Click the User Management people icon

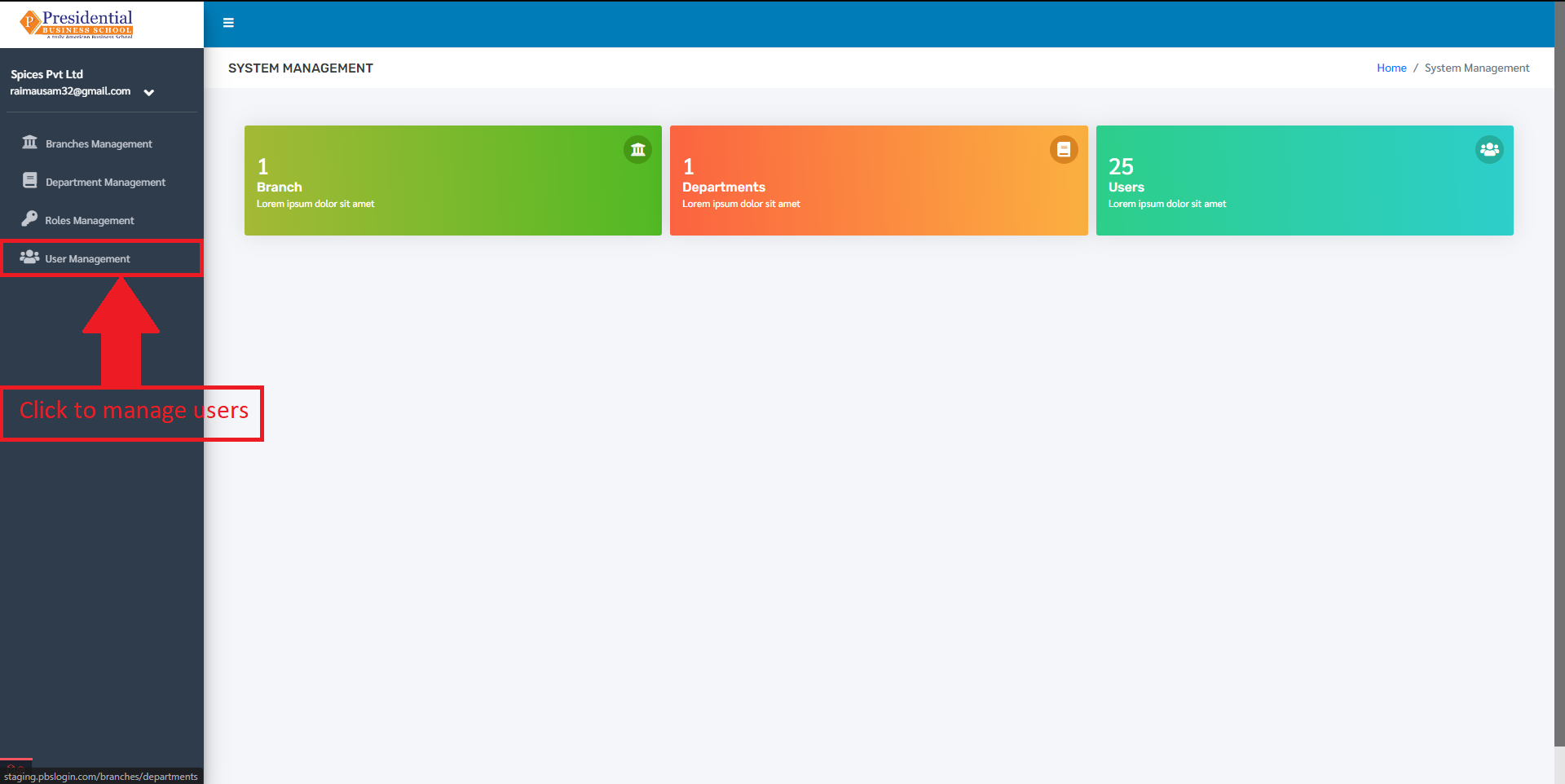[x=29, y=257]
